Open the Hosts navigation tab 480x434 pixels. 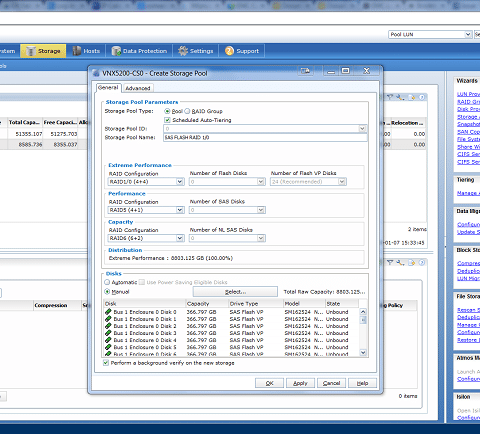[86, 51]
